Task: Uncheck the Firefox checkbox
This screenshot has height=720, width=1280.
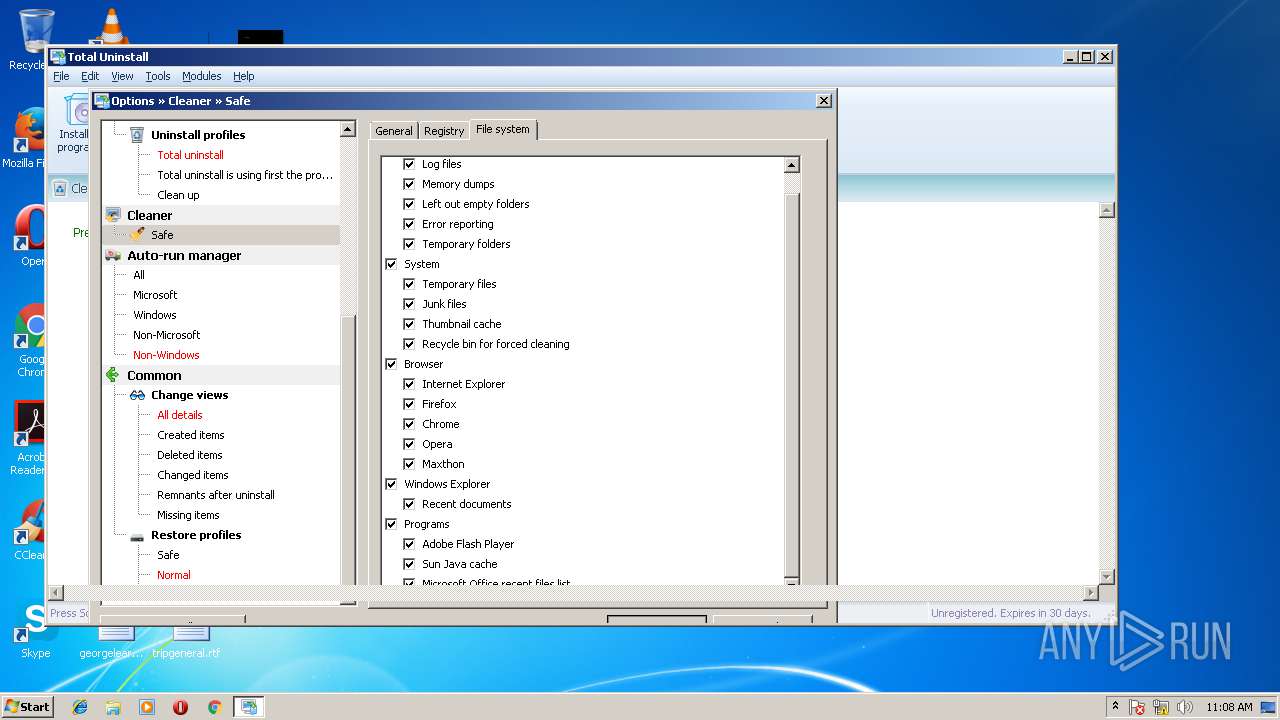Action: point(409,404)
